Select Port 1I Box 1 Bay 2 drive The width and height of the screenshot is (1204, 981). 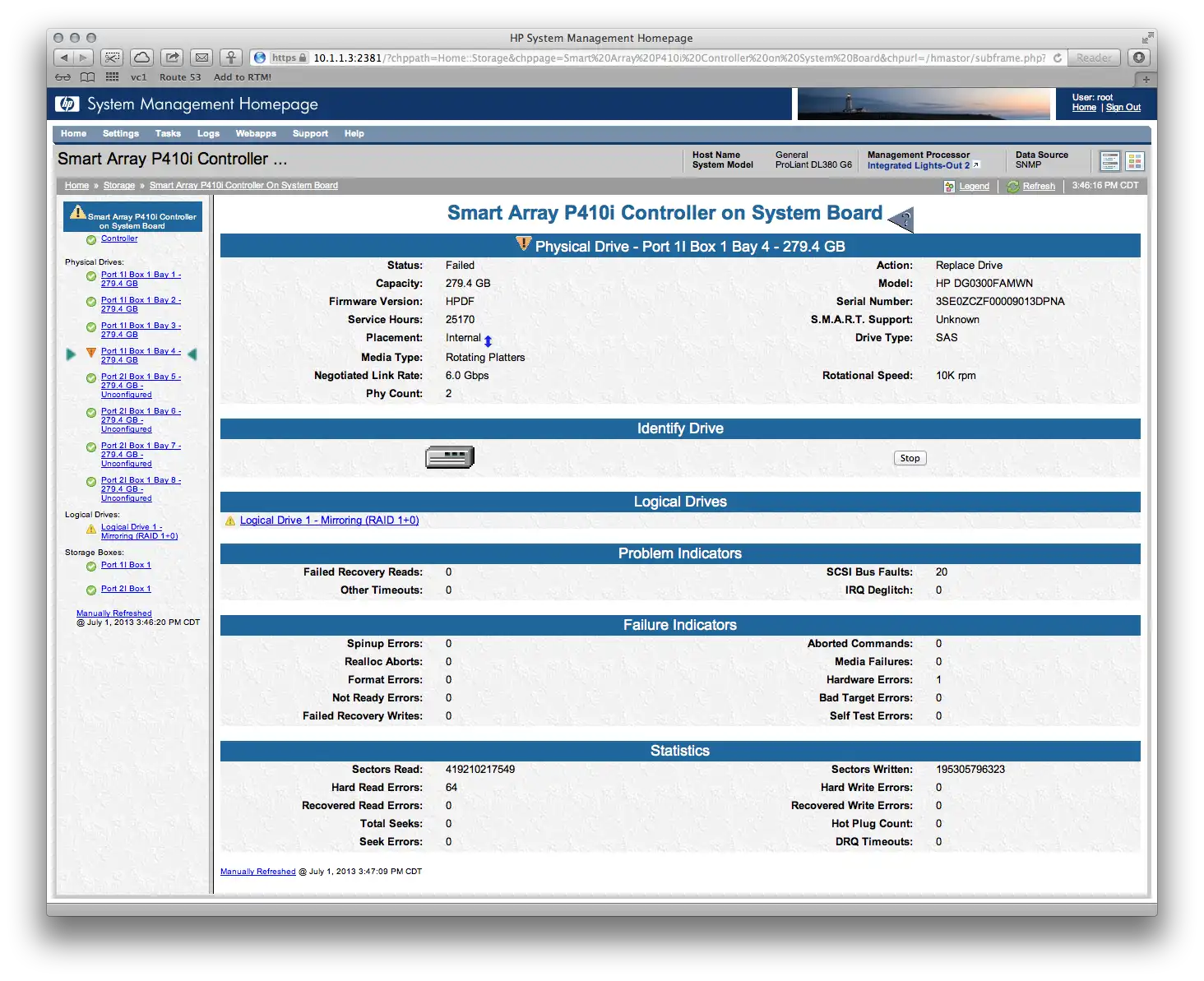point(141,304)
